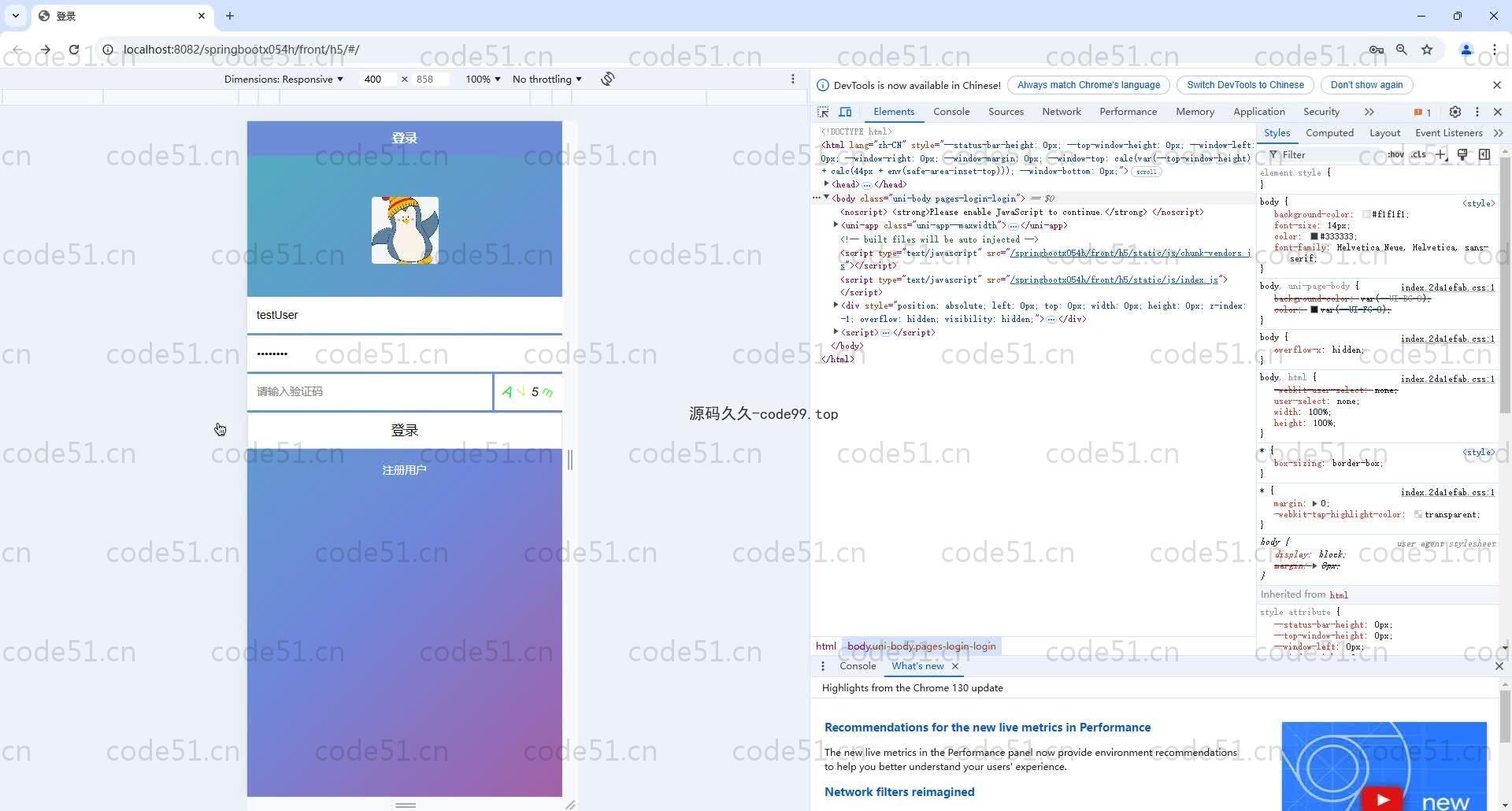Activate the inspect element picker icon
This screenshot has width=1512, height=811.
[x=823, y=112]
